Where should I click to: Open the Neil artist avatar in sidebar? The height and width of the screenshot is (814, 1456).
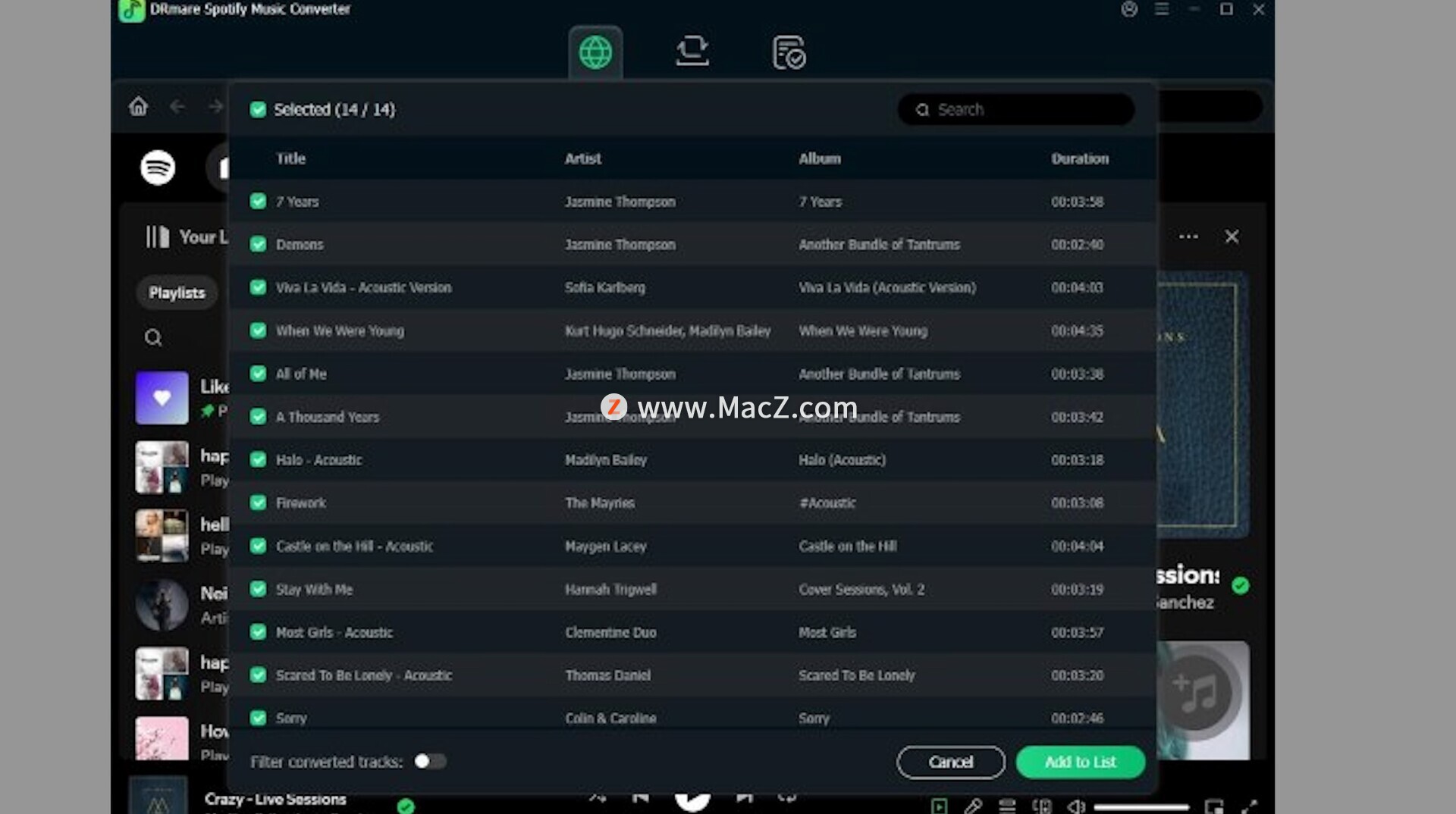click(x=162, y=606)
